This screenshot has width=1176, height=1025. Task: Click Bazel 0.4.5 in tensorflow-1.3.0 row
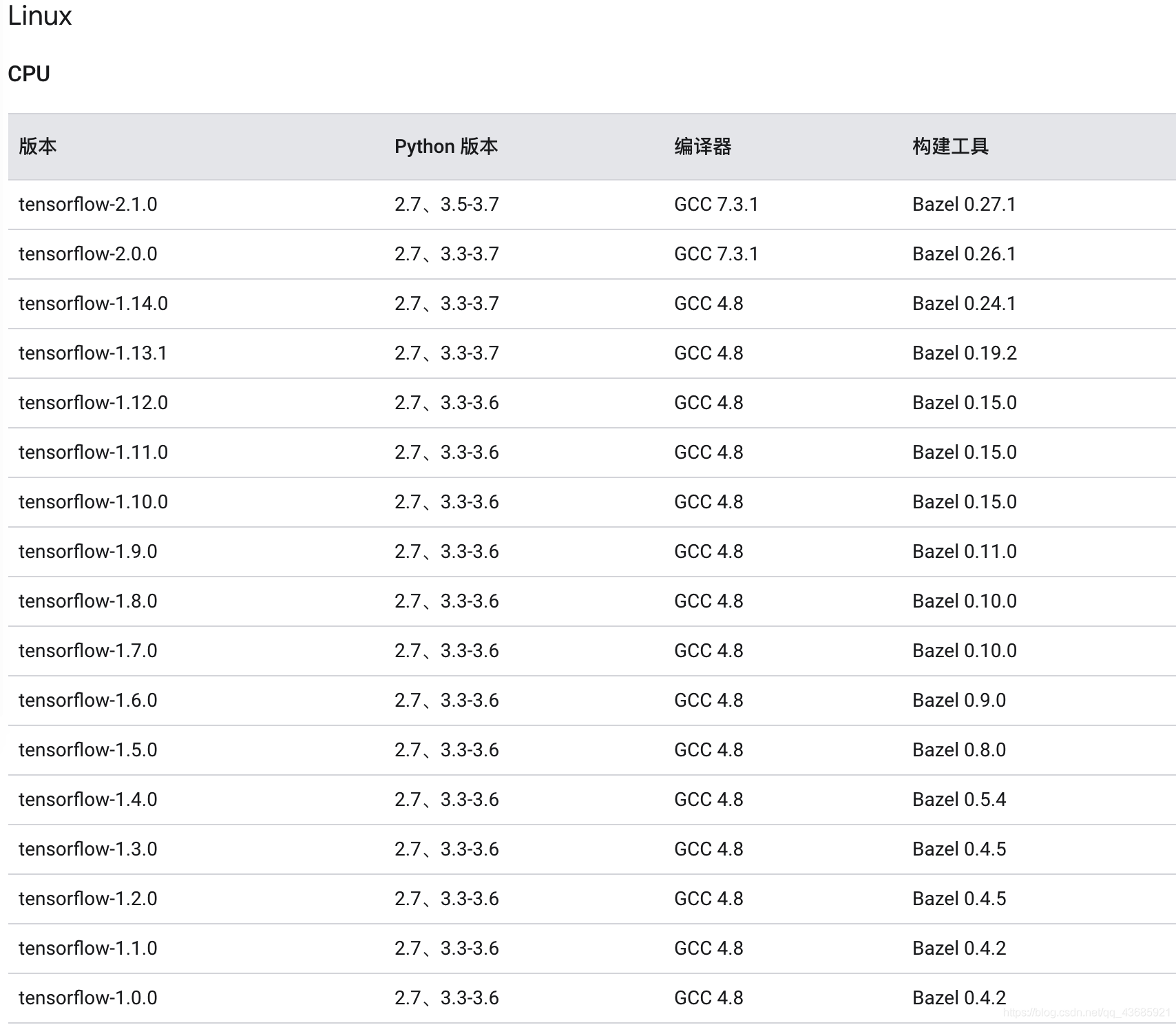click(959, 849)
